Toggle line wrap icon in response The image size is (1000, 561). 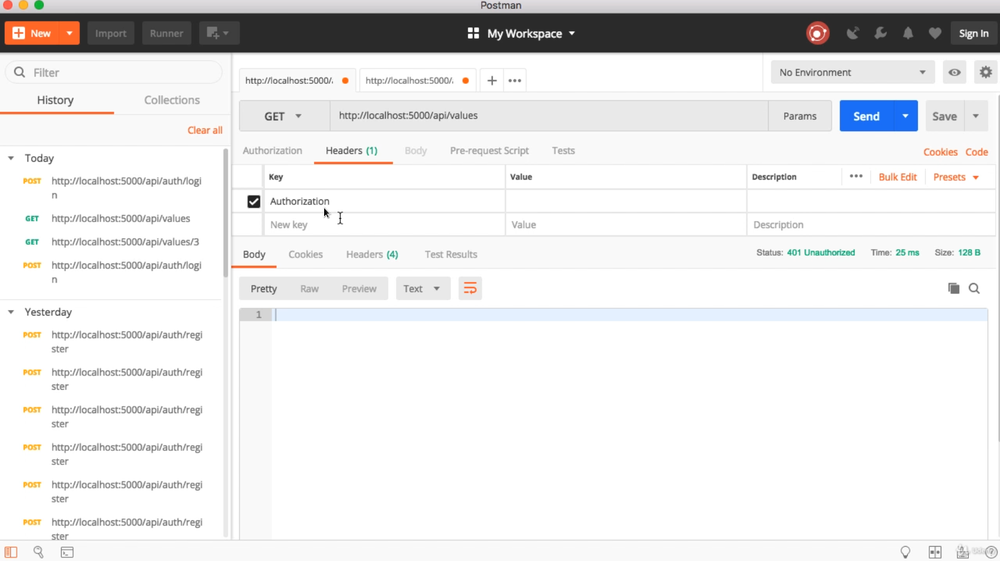coord(470,289)
